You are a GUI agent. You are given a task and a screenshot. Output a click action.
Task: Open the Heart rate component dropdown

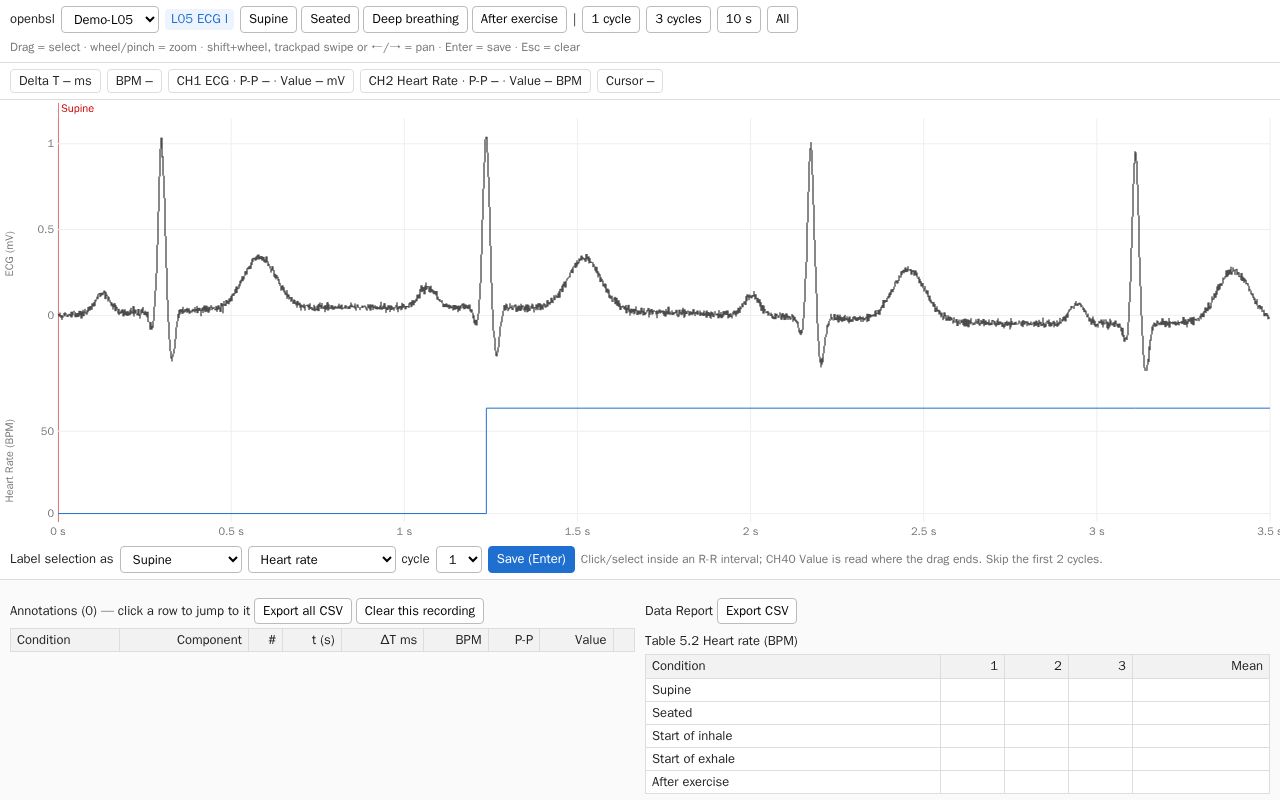pyautogui.click(x=322, y=559)
